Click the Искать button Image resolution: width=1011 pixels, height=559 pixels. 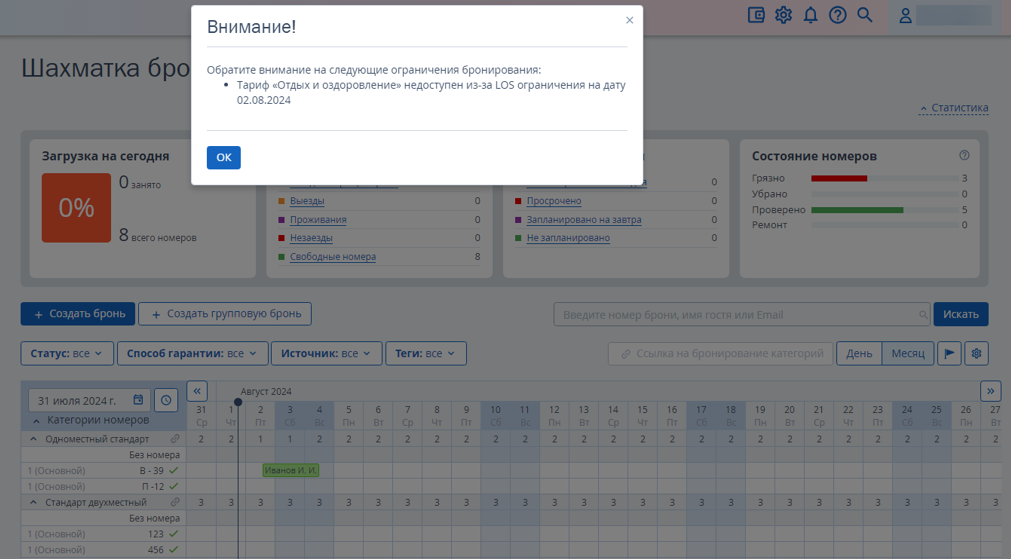pos(961,314)
